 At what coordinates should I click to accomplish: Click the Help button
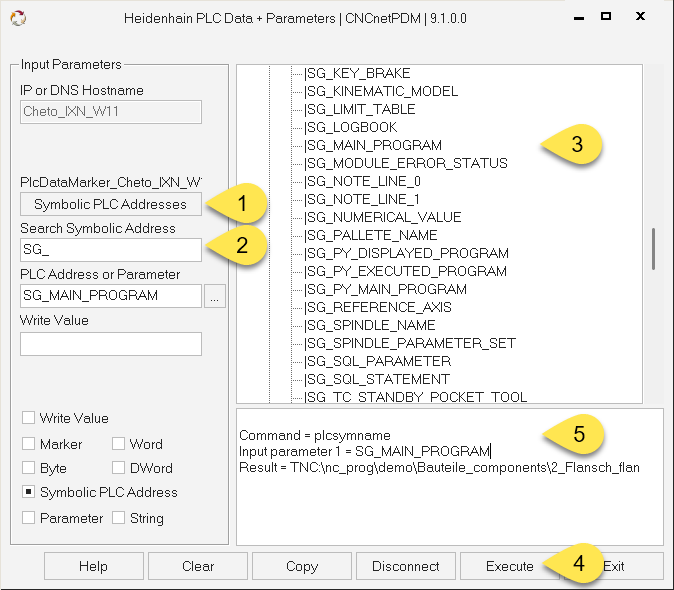[x=93, y=566]
